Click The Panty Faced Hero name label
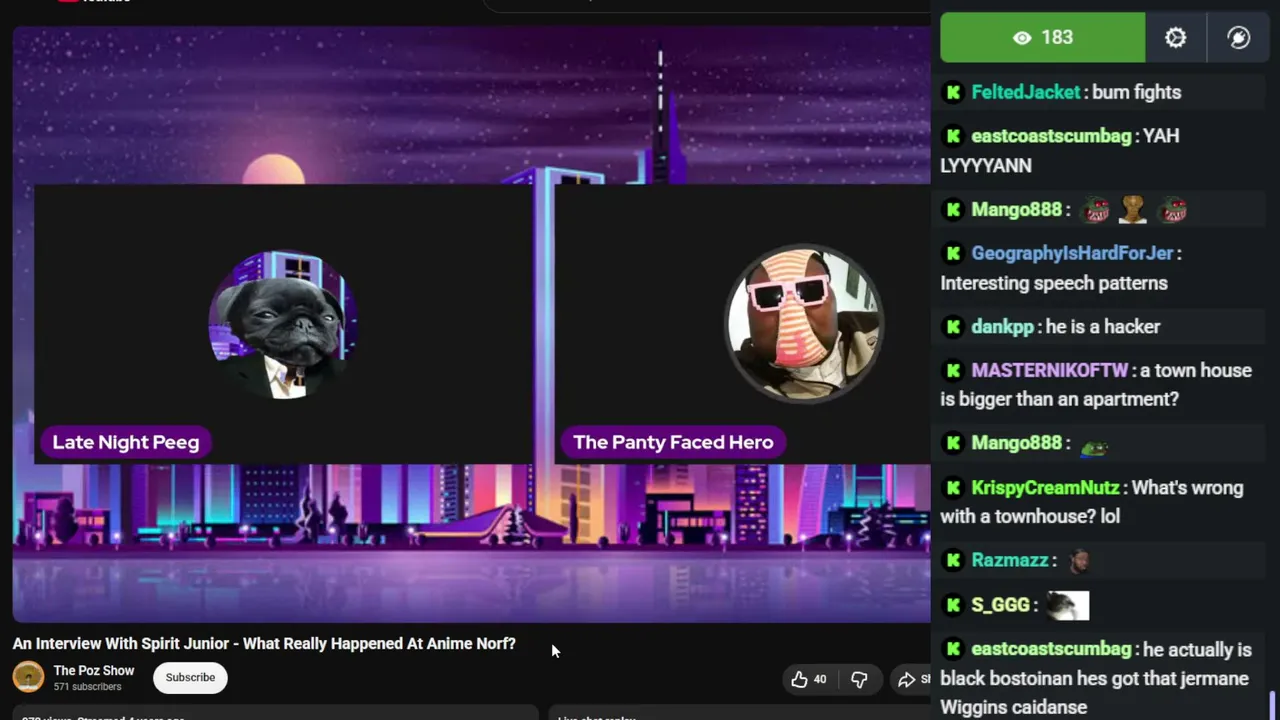 pos(673,442)
